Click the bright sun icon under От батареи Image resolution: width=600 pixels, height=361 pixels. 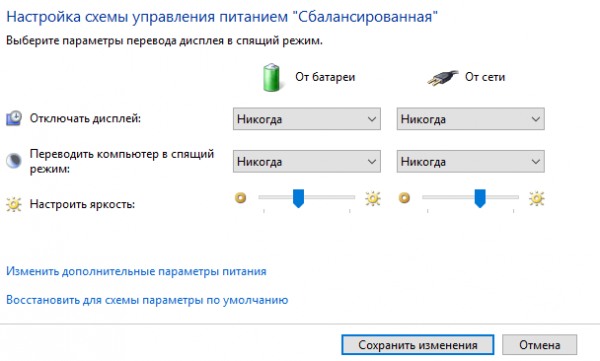point(373,198)
